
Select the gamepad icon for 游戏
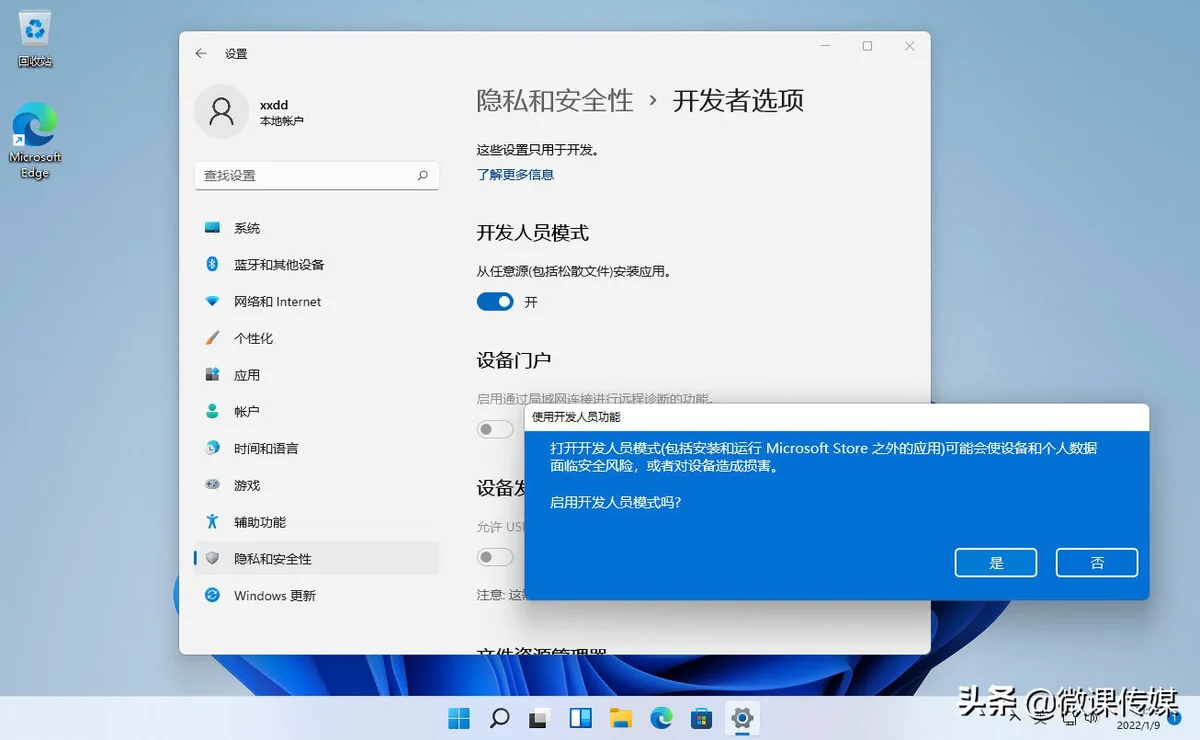[212, 485]
